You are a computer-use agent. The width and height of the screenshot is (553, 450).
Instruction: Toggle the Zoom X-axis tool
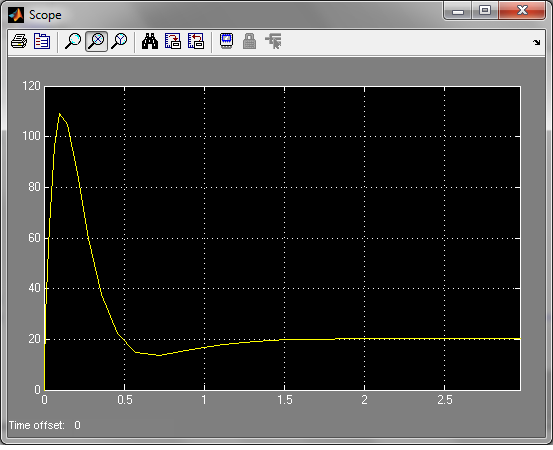point(96,41)
